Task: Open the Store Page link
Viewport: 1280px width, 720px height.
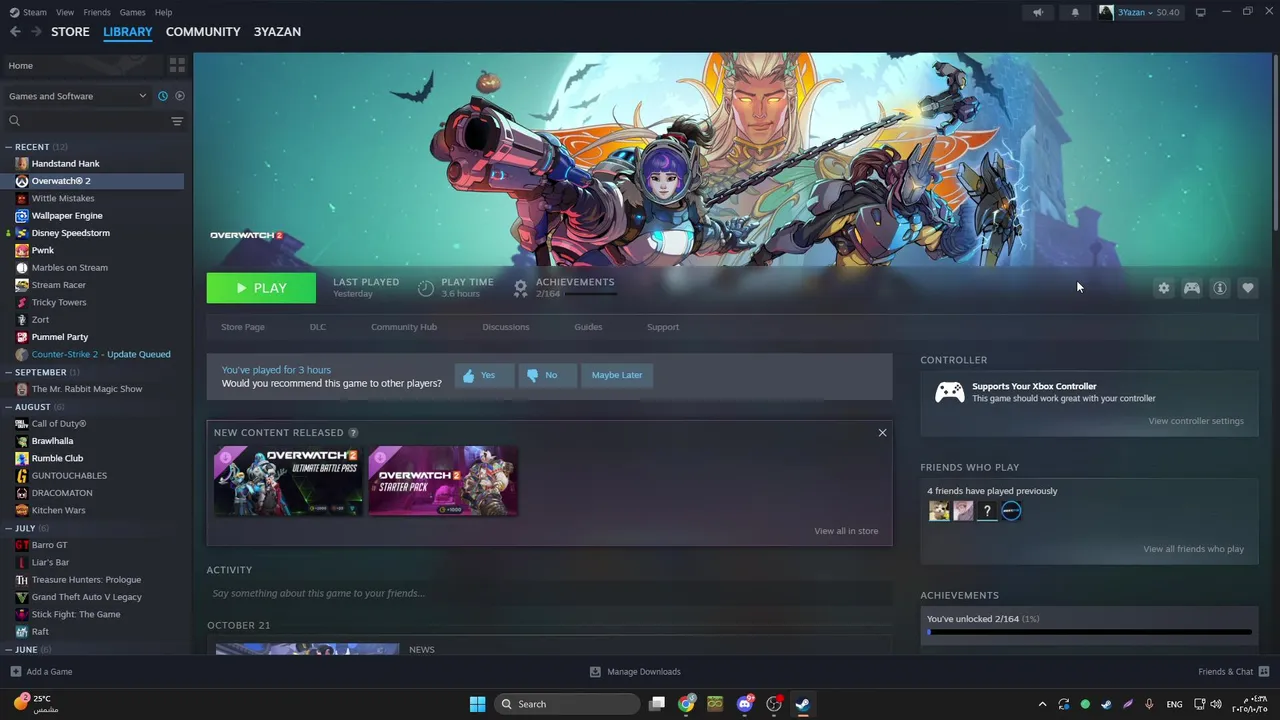Action: [243, 327]
